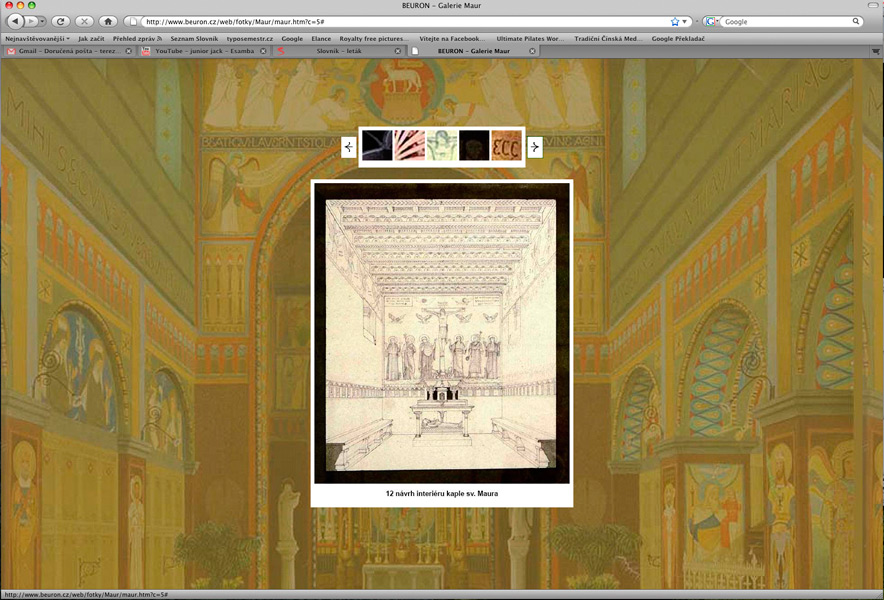Show previous gallery thumbnails with left arrow

point(349,147)
